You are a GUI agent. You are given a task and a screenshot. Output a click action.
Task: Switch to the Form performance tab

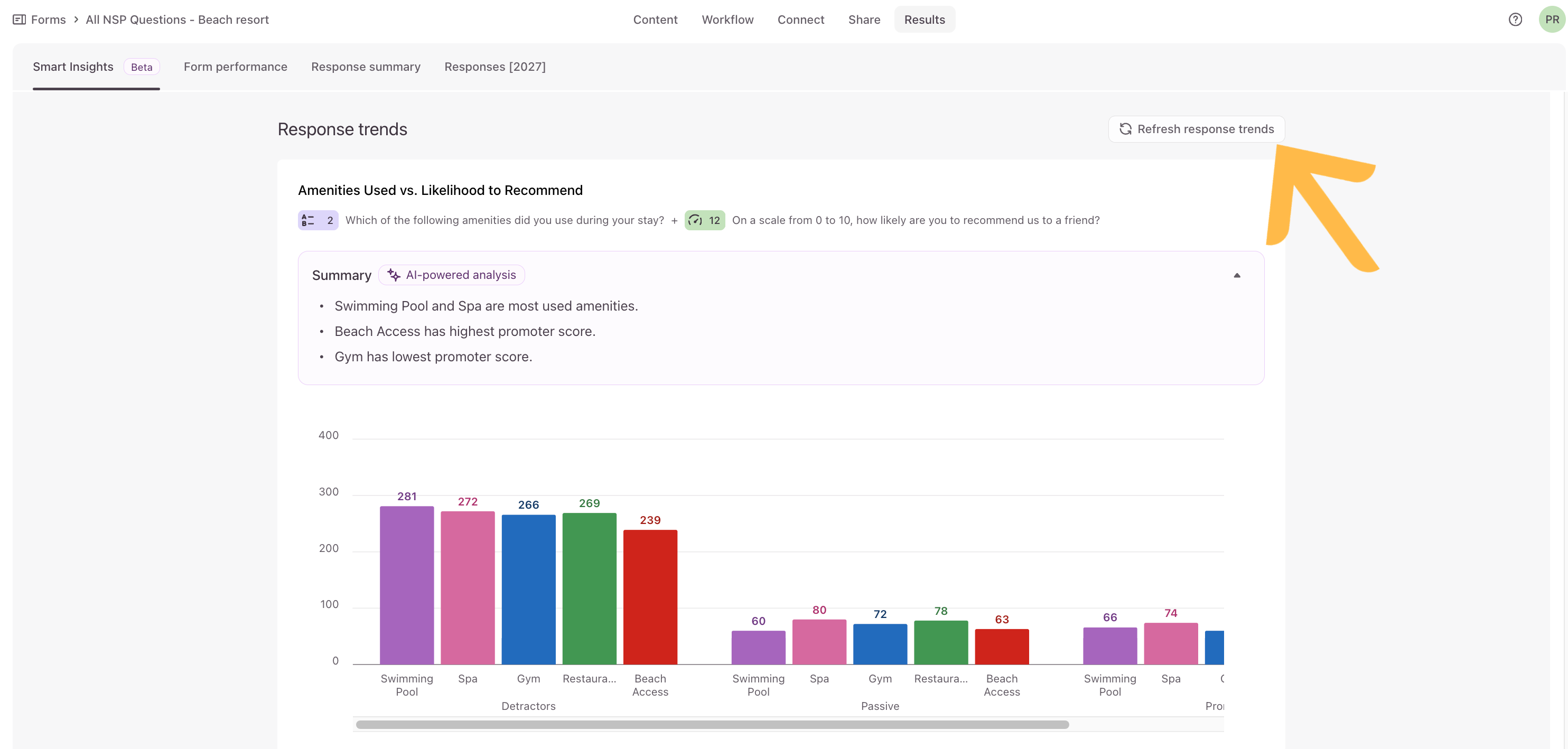tap(236, 67)
